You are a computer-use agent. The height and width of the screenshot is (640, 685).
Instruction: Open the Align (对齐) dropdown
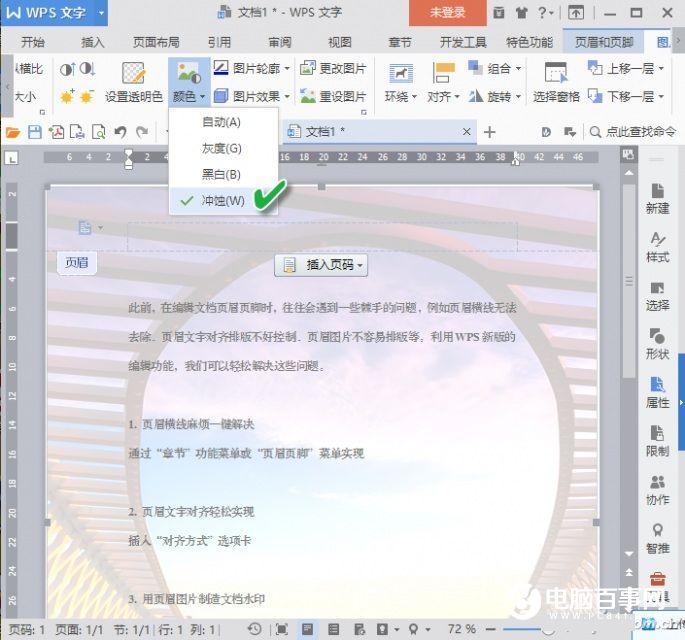pyautogui.click(x=443, y=82)
